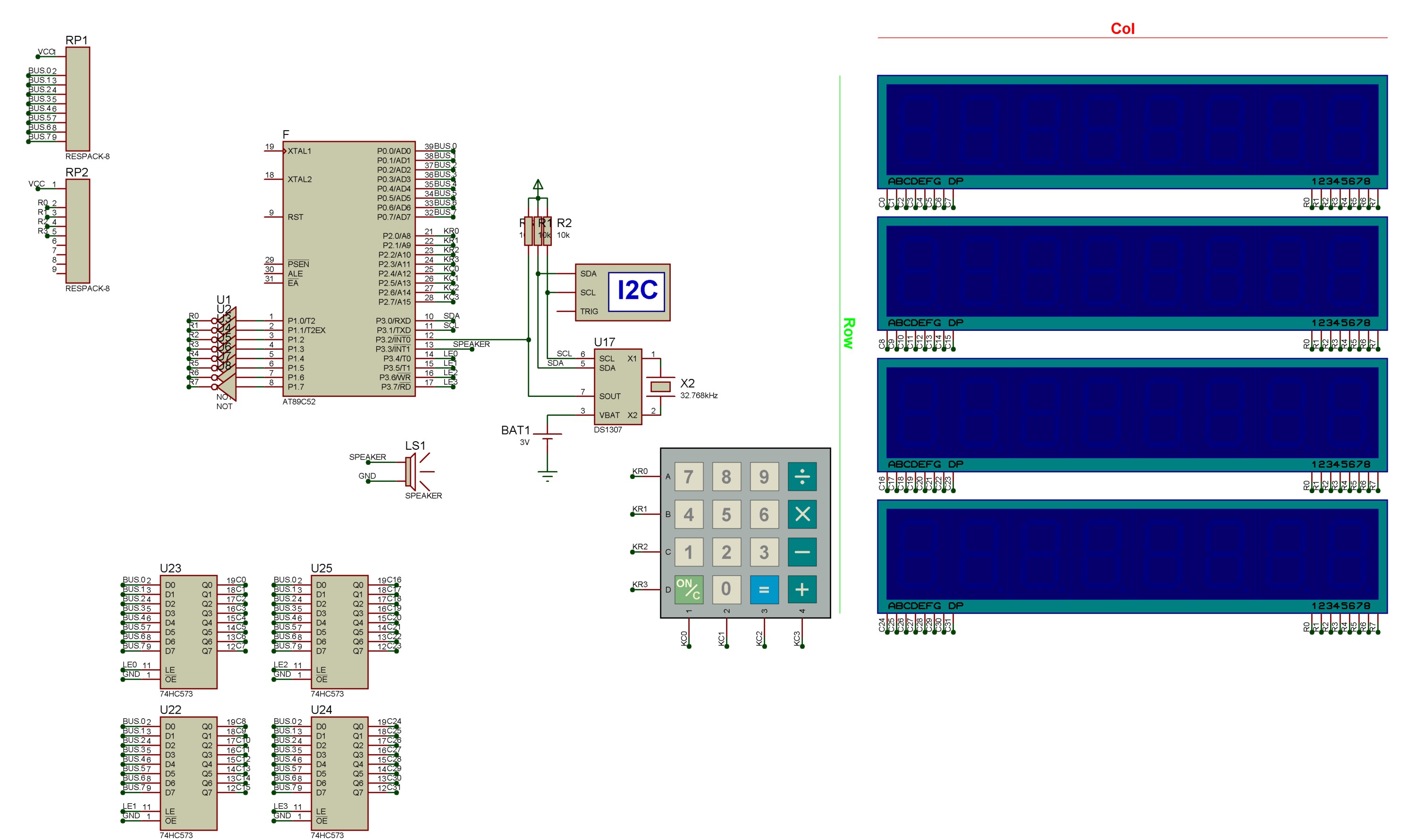Click the 4 key on the keypad
Viewport: 1416px width, 840px height.
click(689, 514)
